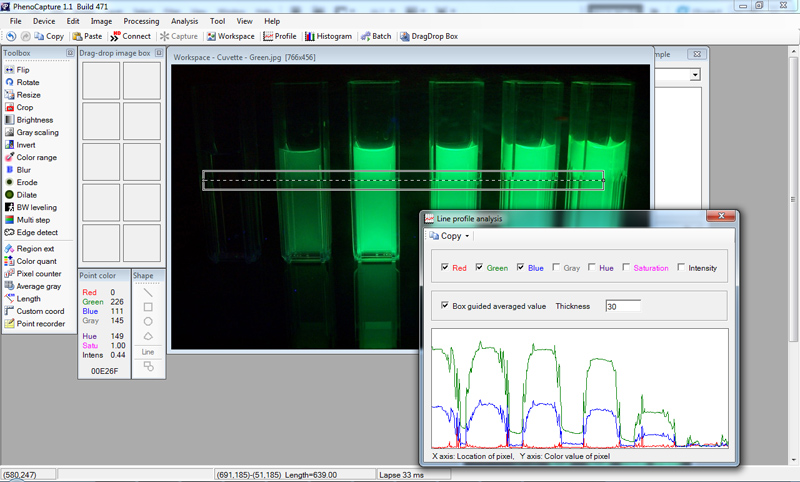Choose the Crop tool
This screenshot has height=482, width=800.
point(24,107)
